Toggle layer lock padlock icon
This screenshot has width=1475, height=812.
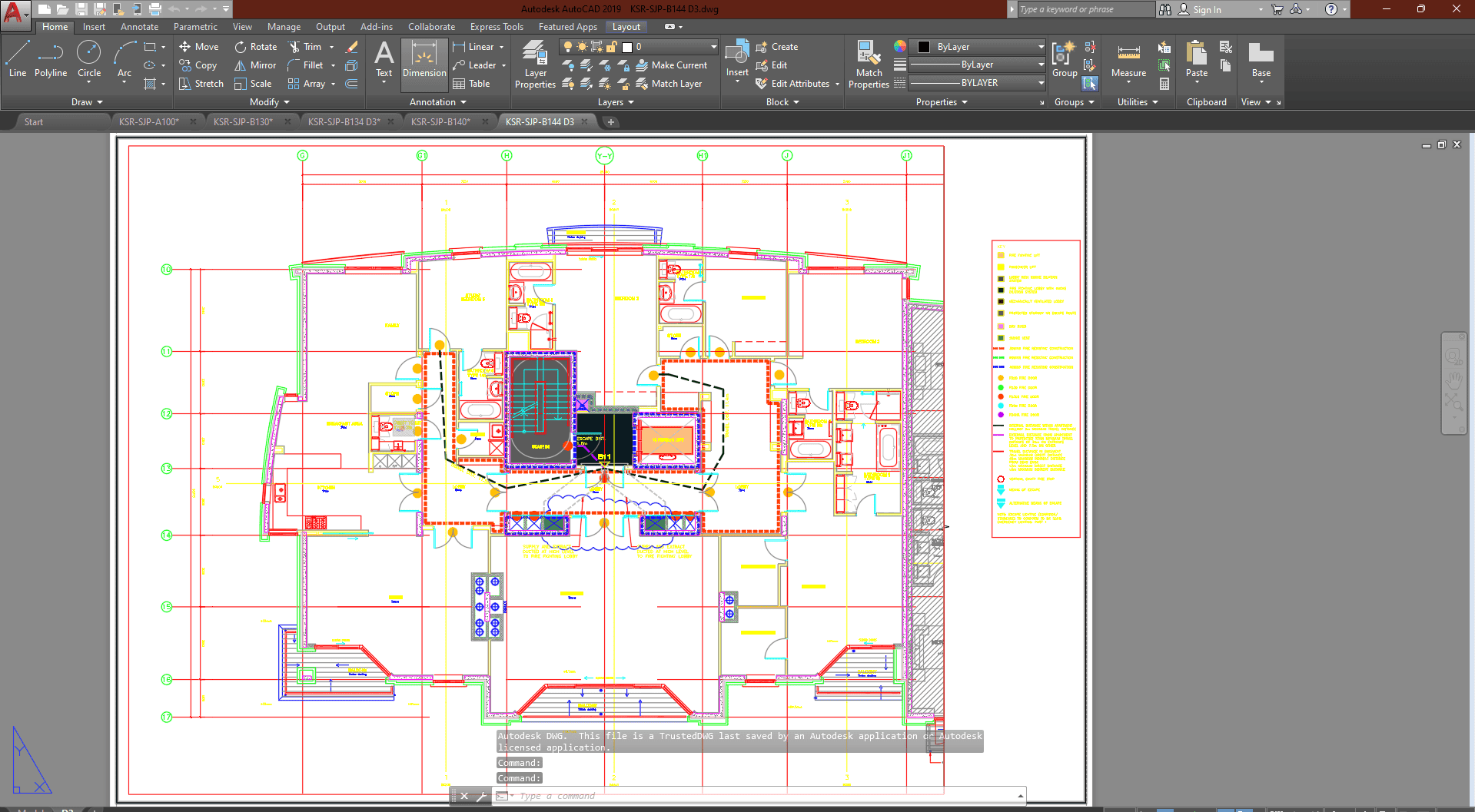pos(612,47)
